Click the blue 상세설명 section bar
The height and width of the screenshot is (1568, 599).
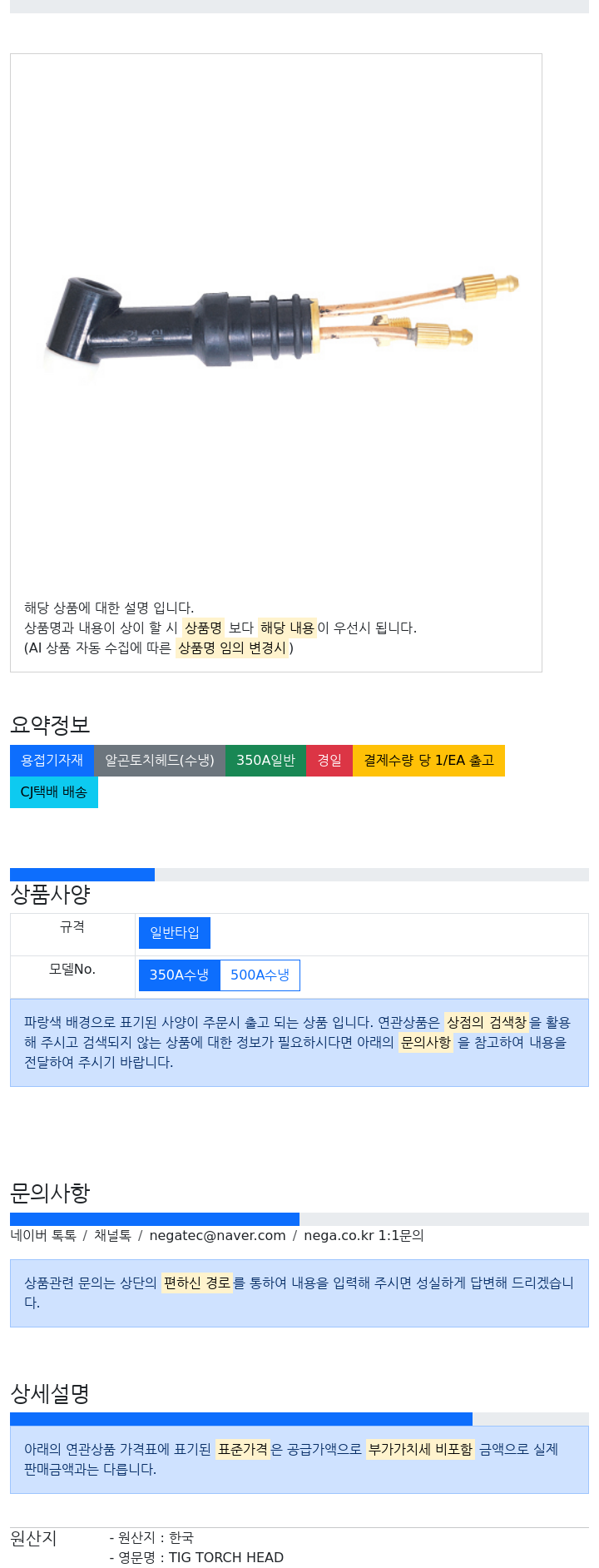[241, 1419]
